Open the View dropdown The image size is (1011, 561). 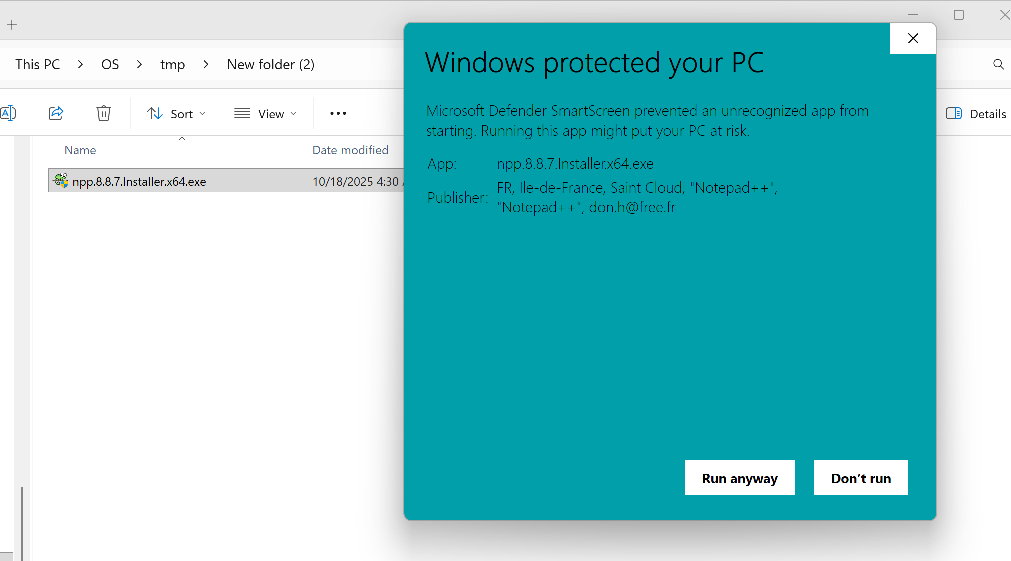point(265,113)
